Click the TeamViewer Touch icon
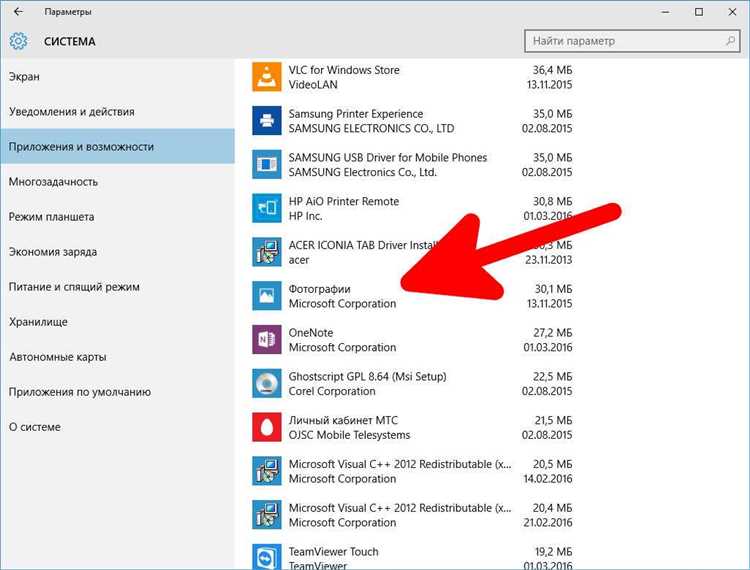 [266, 557]
